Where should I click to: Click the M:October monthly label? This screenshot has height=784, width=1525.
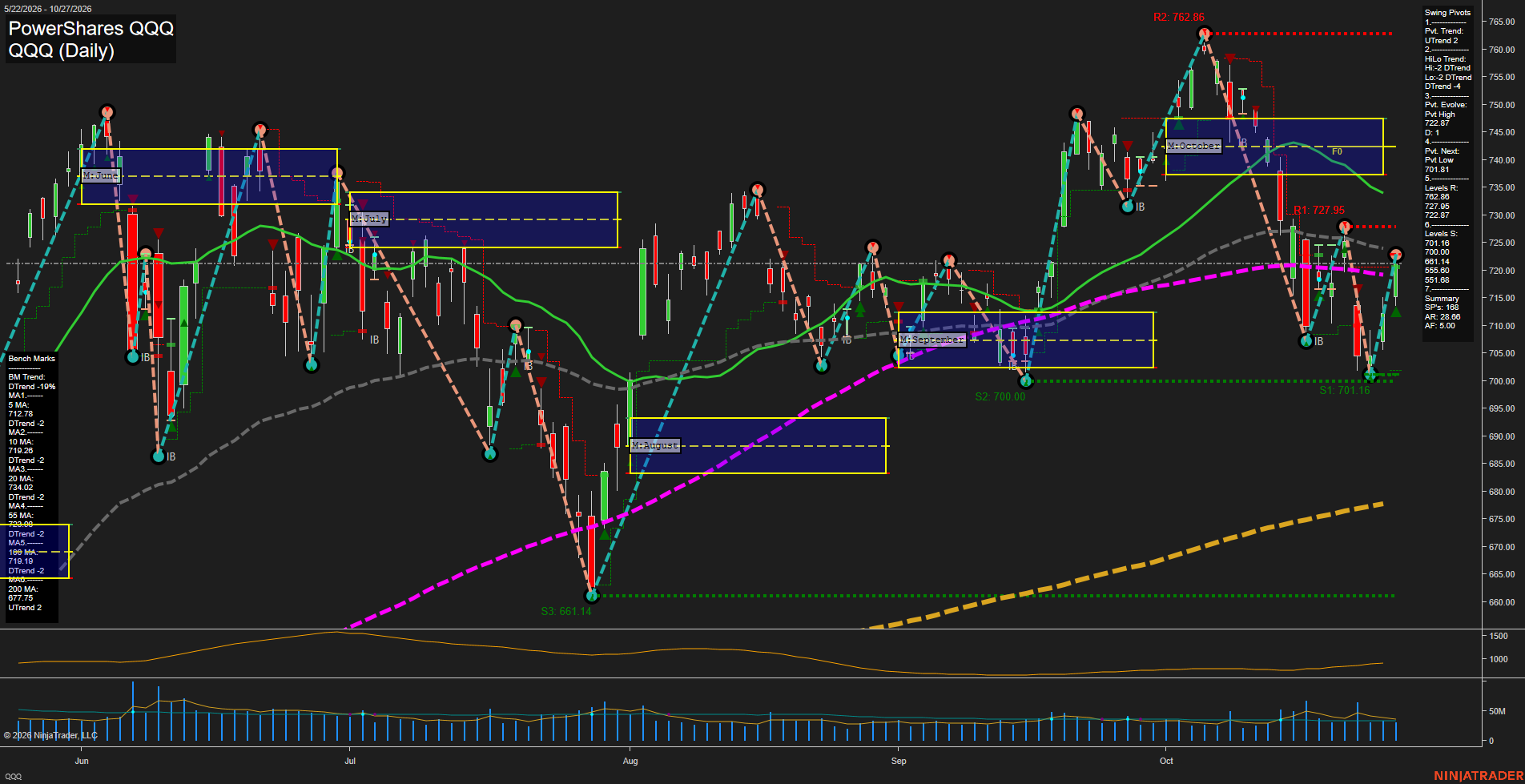click(x=1193, y=146)
